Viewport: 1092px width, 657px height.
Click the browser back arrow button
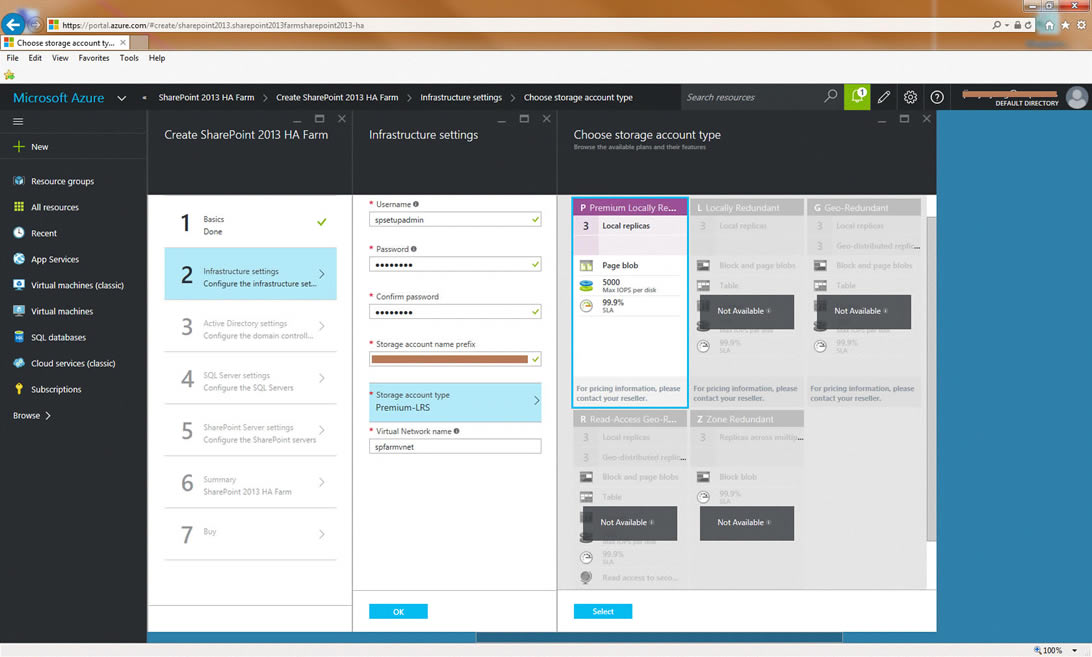[x=13, y=24]
